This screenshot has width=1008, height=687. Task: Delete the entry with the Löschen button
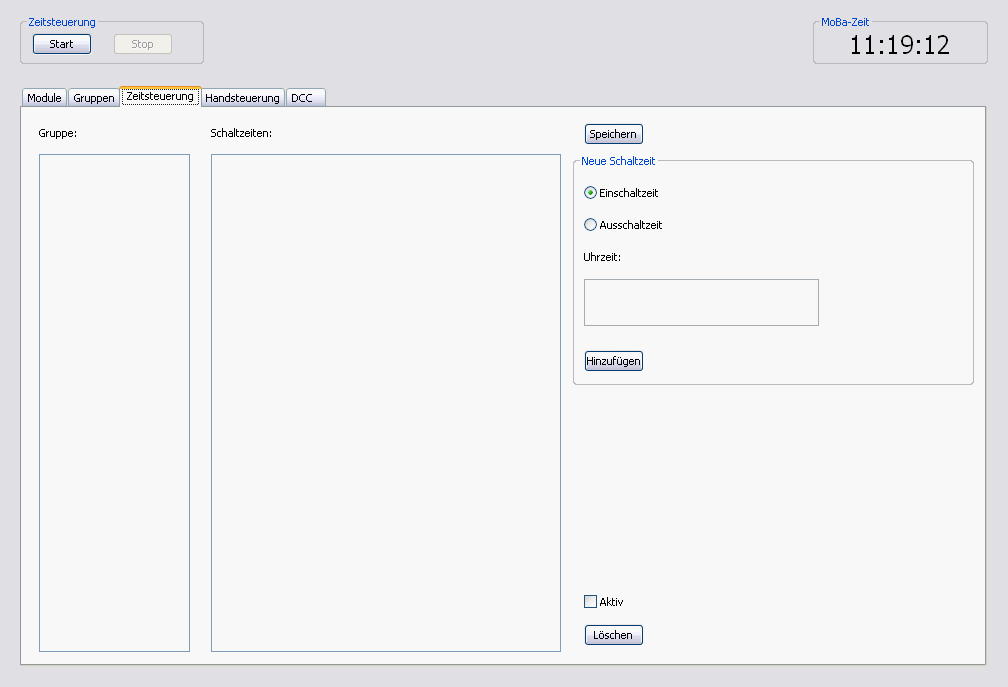point(613,635)
